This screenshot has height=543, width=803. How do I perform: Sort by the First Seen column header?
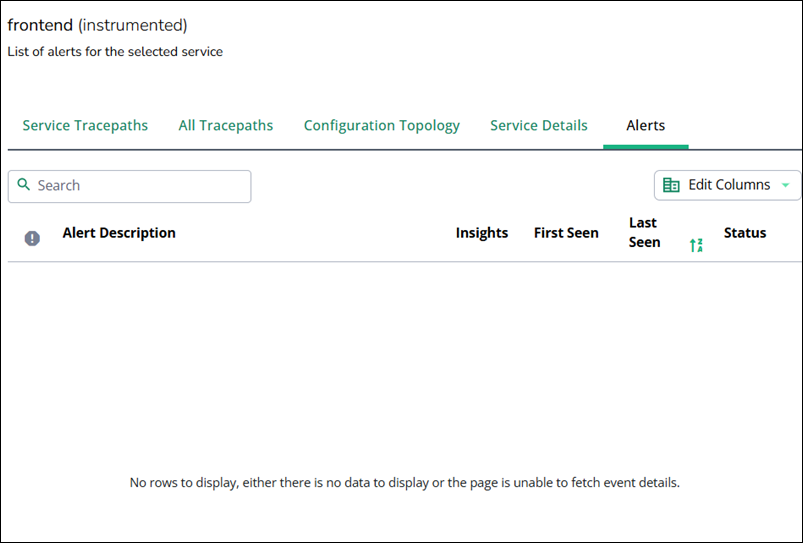(566, 233)
